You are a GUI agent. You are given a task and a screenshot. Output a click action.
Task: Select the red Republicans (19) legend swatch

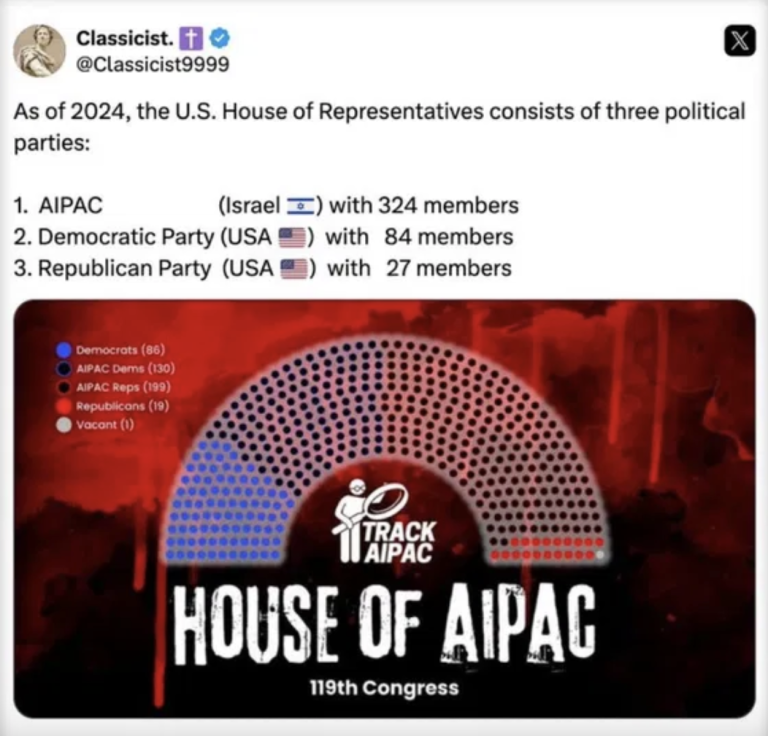tap(64, 406)
